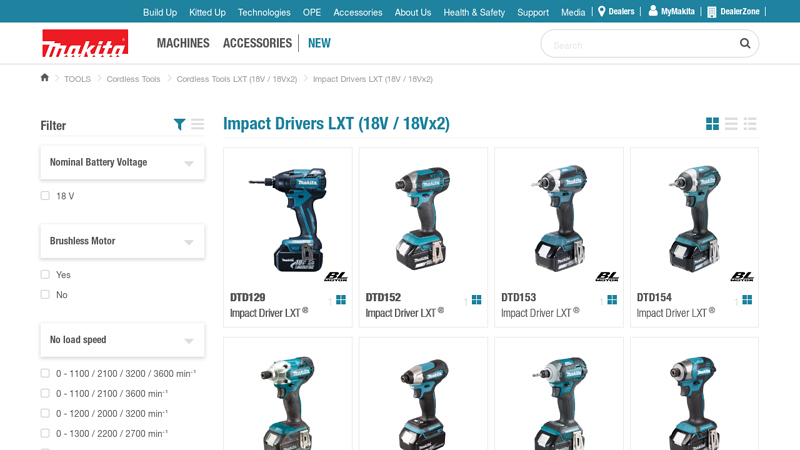This screenshot has width=800, height=450.
Task: Click the DealerZone building icon
Action: coord(712,12)
